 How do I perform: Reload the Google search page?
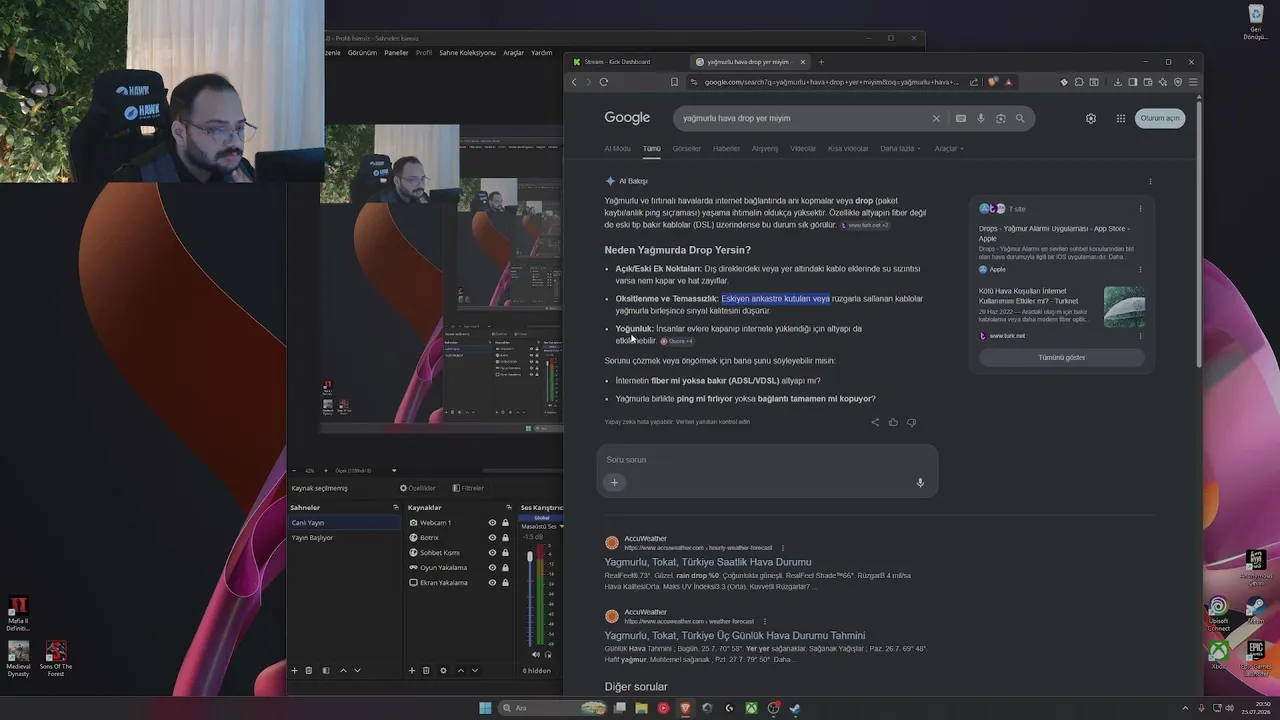(x=604, y=82)
